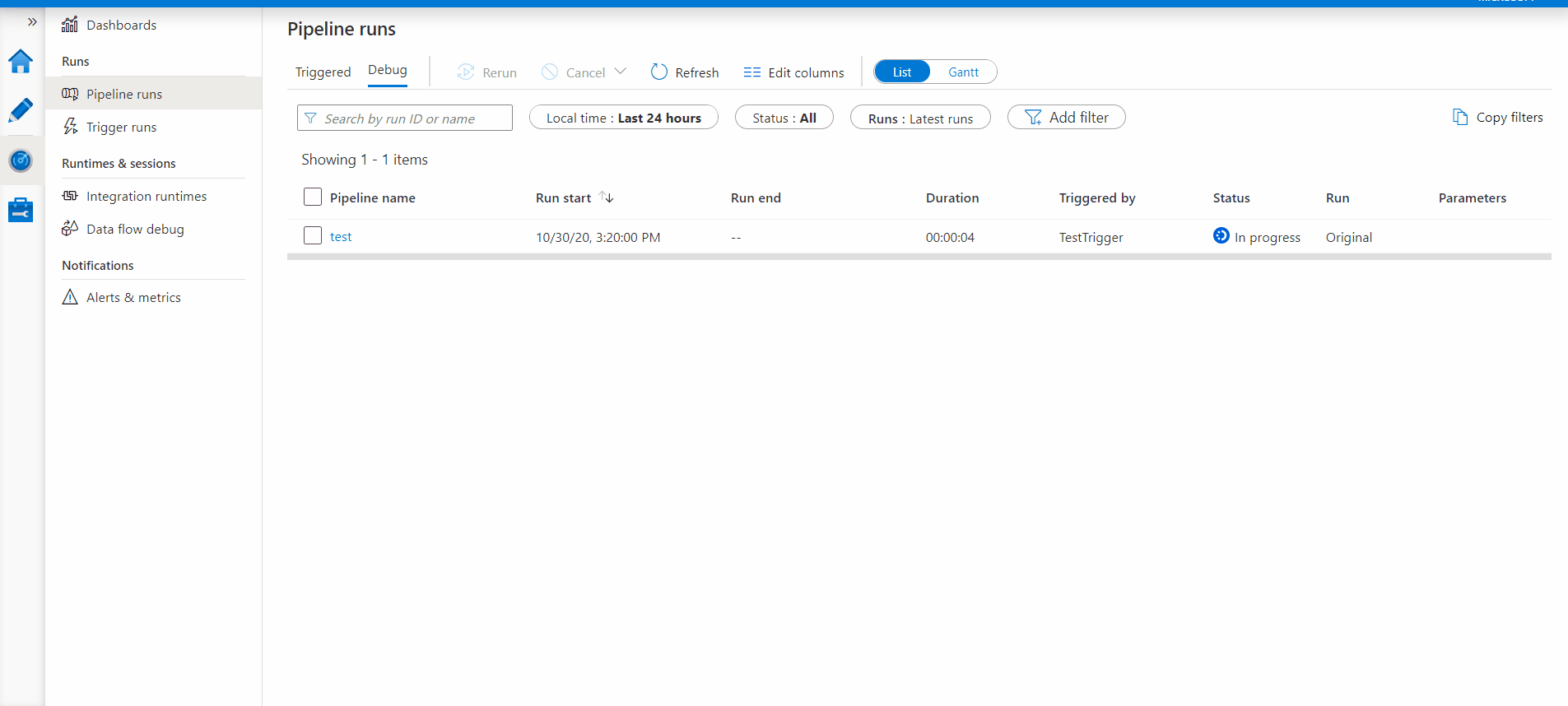Expand the left navigation rail chevrons

32,21
